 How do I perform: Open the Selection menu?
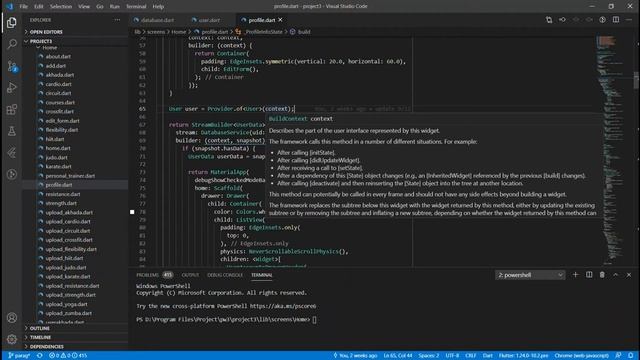click(x=61, y=7)
